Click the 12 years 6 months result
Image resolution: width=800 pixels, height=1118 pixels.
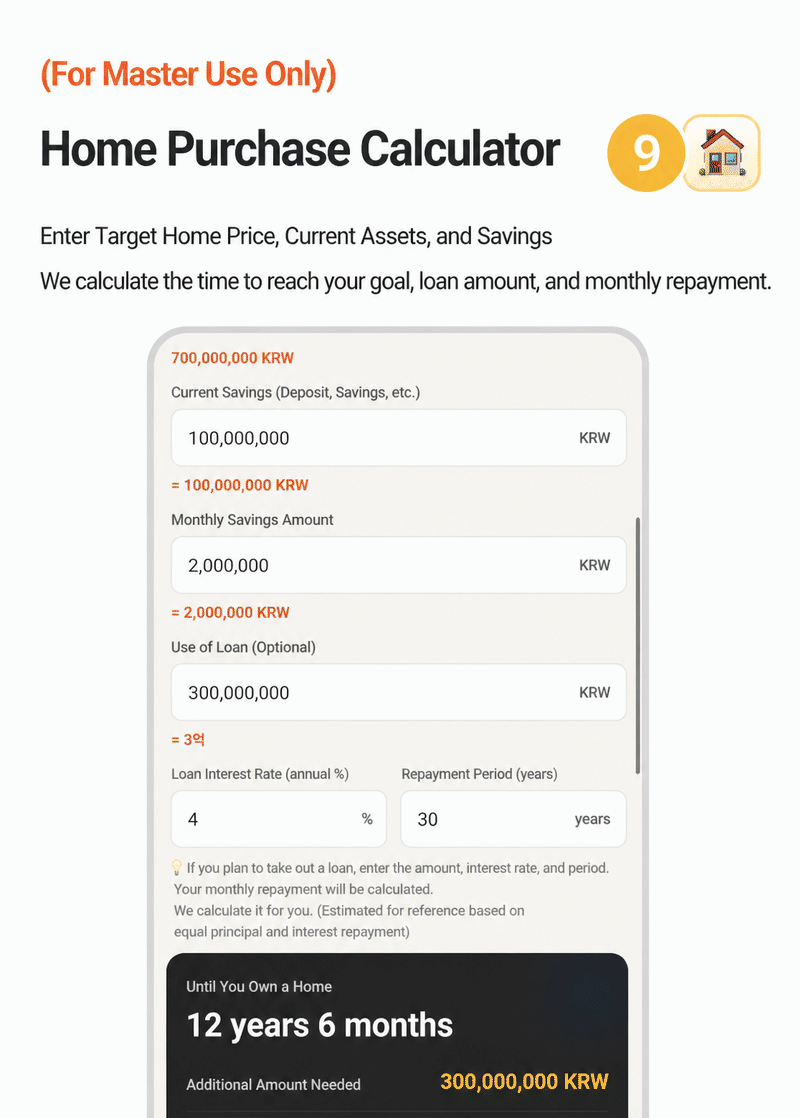click(319, 1025)
